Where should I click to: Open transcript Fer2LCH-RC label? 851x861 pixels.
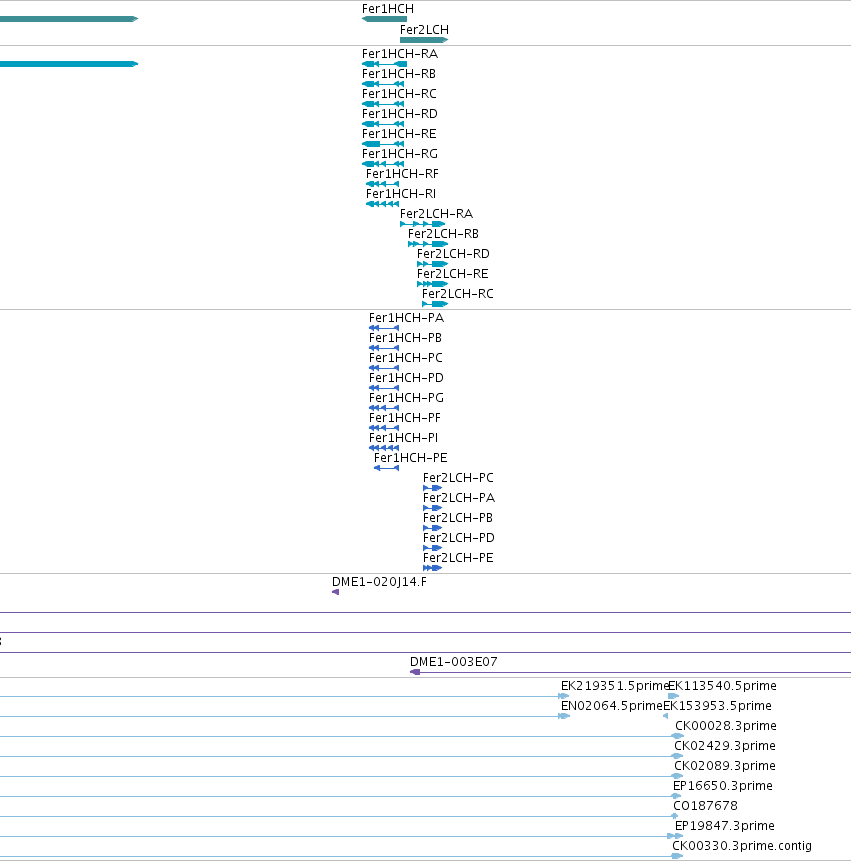pos(457,294)
